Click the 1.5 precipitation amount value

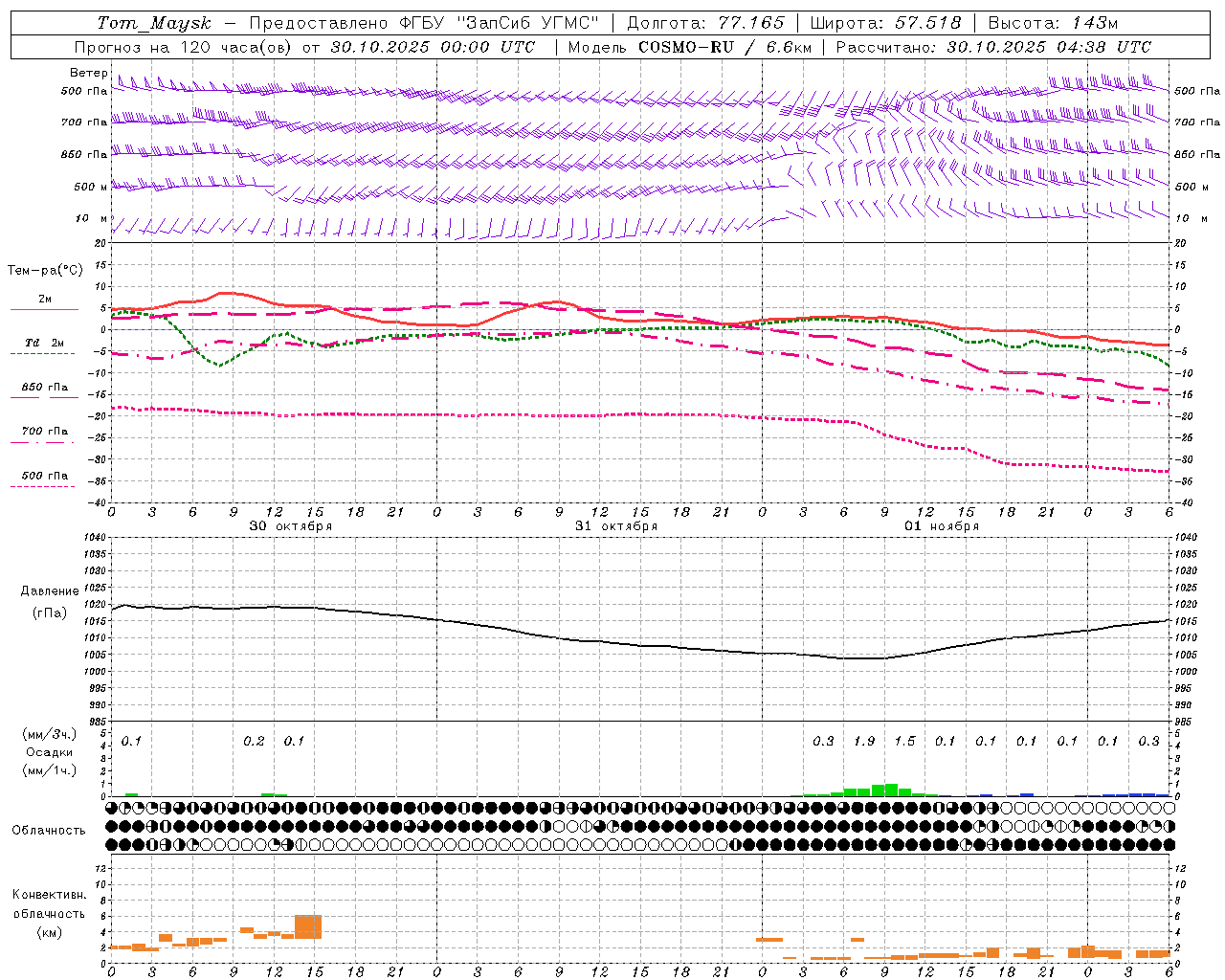pos(904,741)
